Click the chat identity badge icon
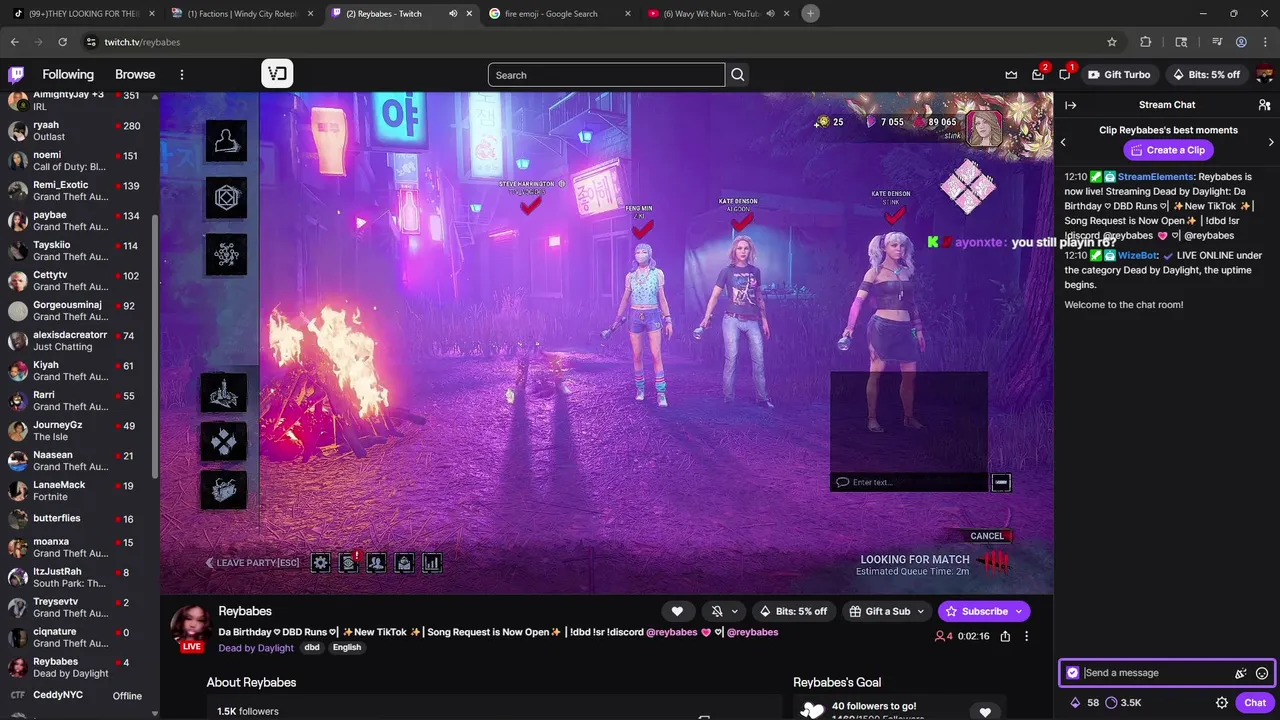 pyautogui.click(x=1073, y=673)
